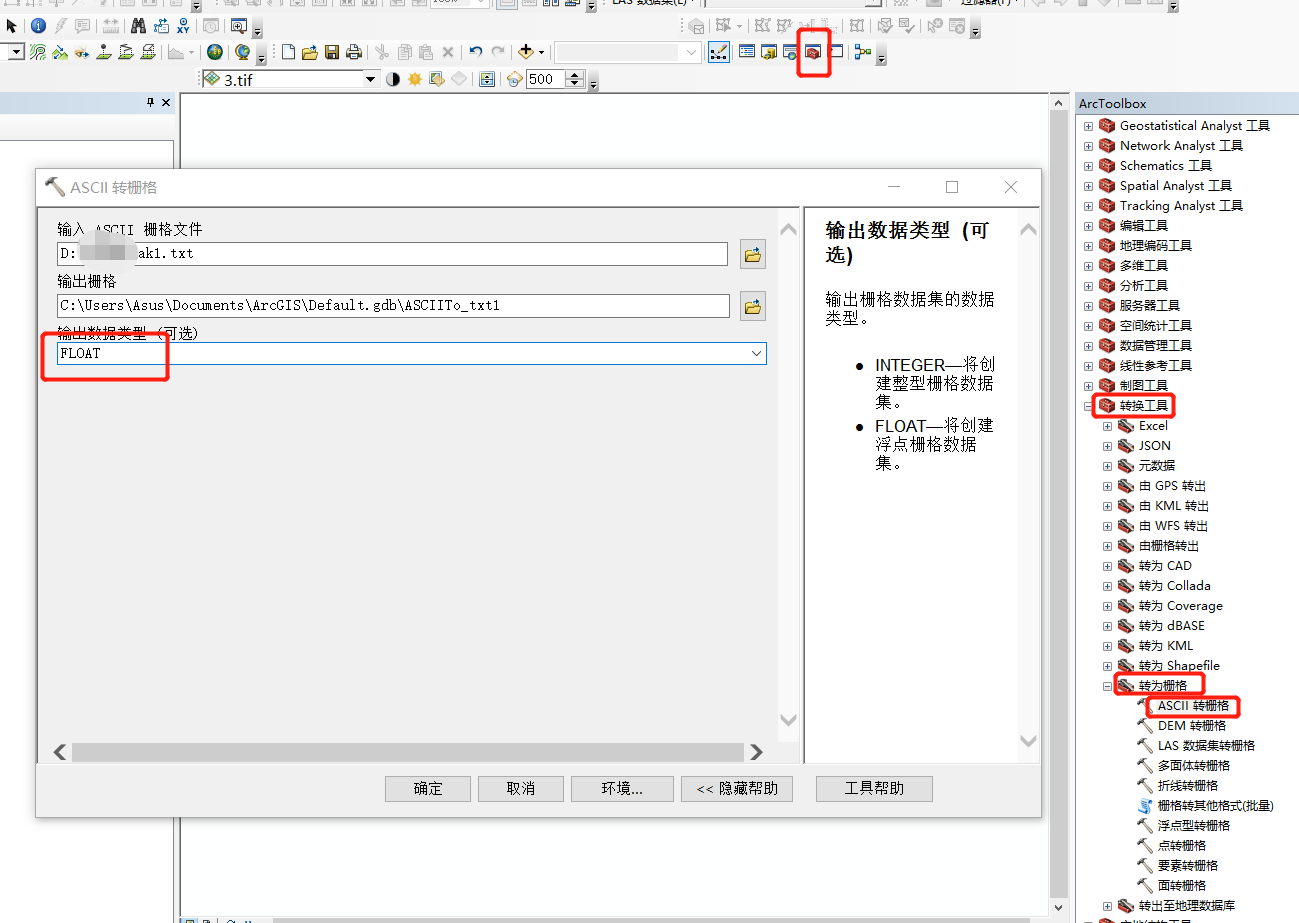Open the 3.tif layer dropdown

coord(370,79)
